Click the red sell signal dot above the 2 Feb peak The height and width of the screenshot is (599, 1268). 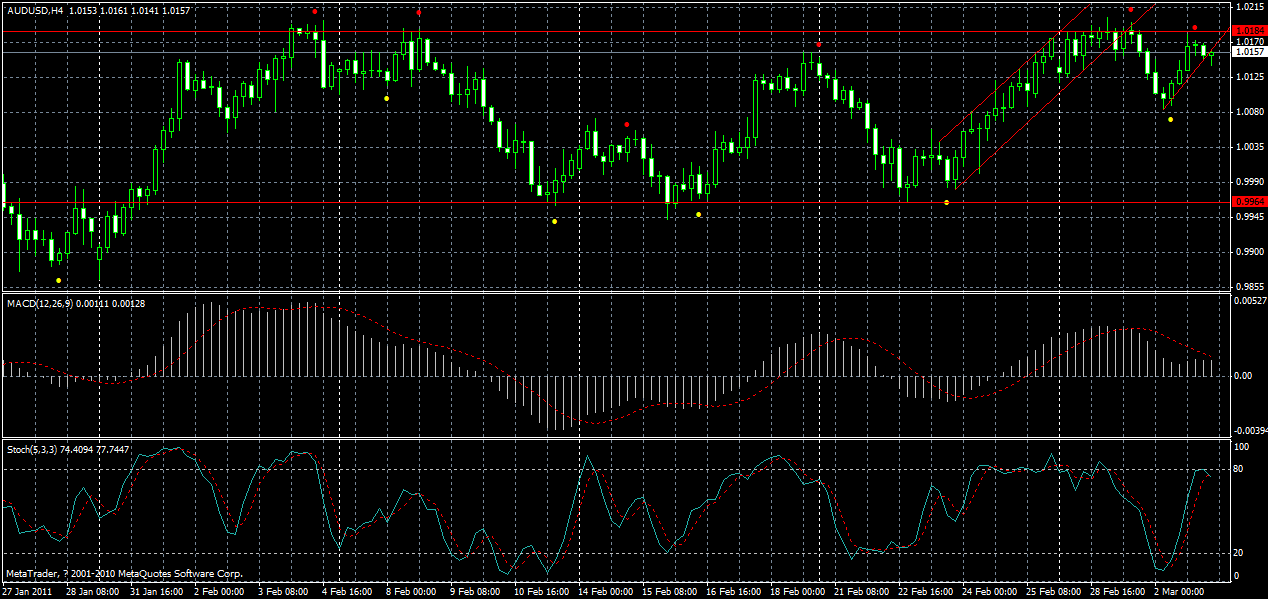pos(315,11)
